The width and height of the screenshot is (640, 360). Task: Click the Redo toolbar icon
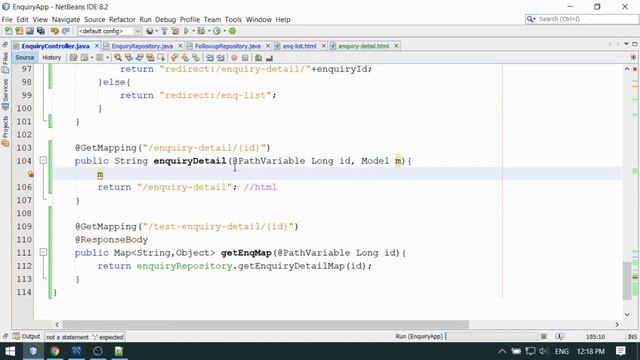point(65,31)
